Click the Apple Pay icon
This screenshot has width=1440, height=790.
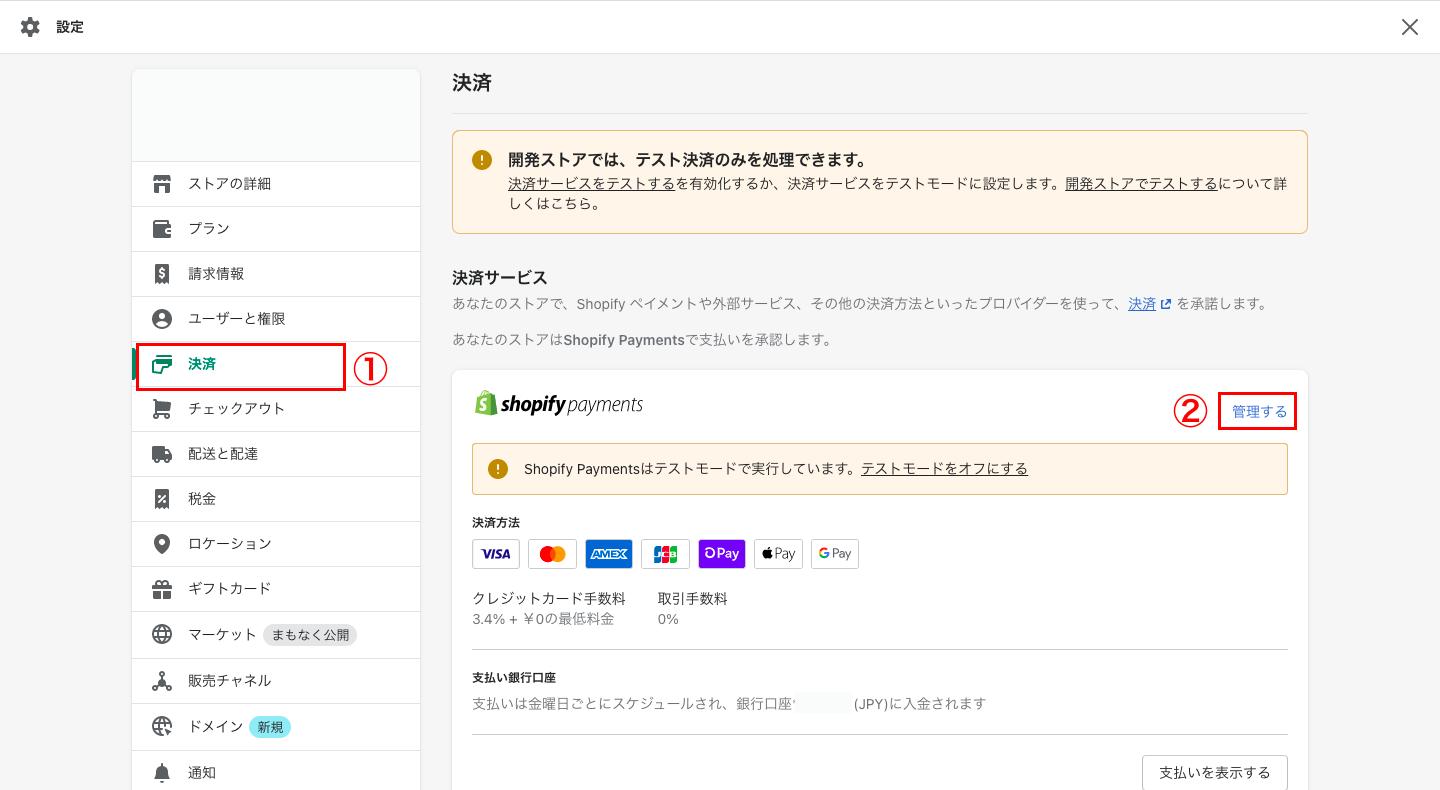click(778, 554)
